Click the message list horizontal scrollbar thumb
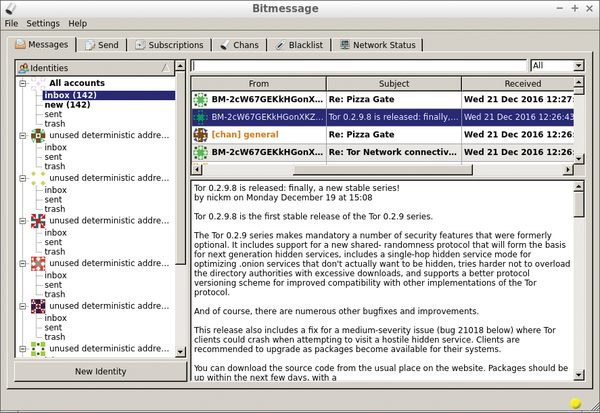The height and width of the screenshot is (413, 600). click(x=383, y=170)
